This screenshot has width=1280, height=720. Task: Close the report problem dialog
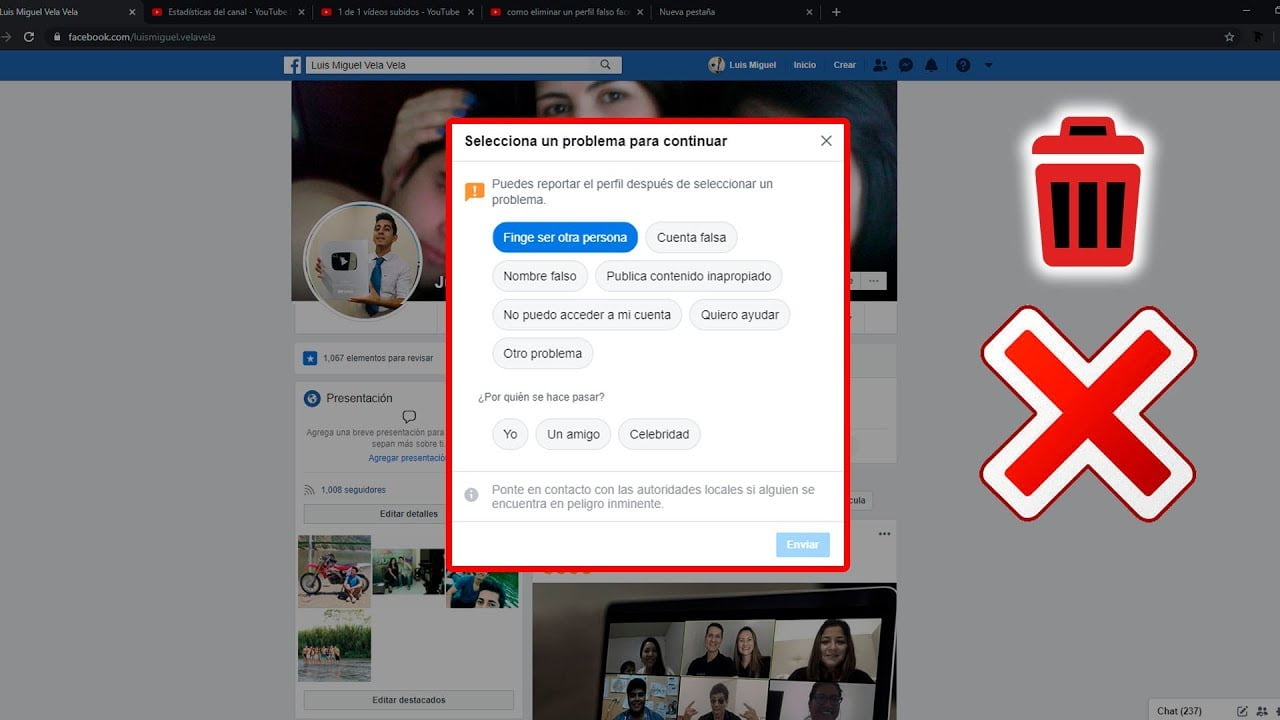tap(826, 141)
